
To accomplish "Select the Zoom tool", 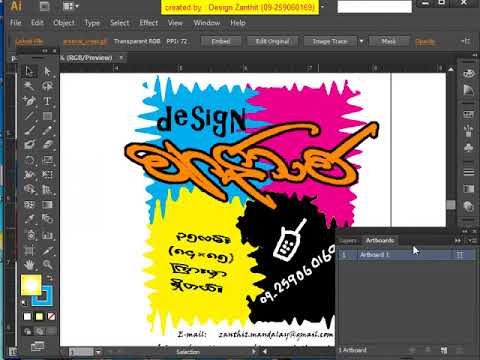I will pos(47,265).
